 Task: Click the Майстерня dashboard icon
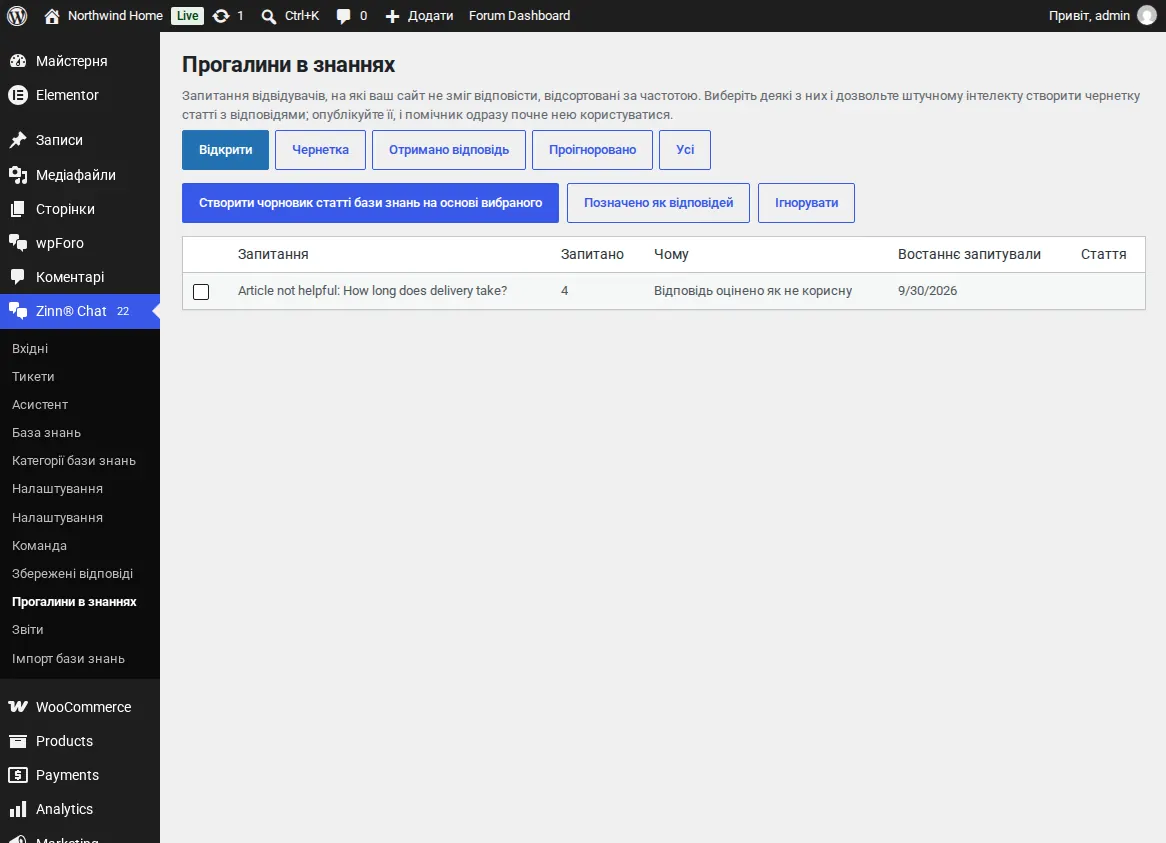pos(18,61)
